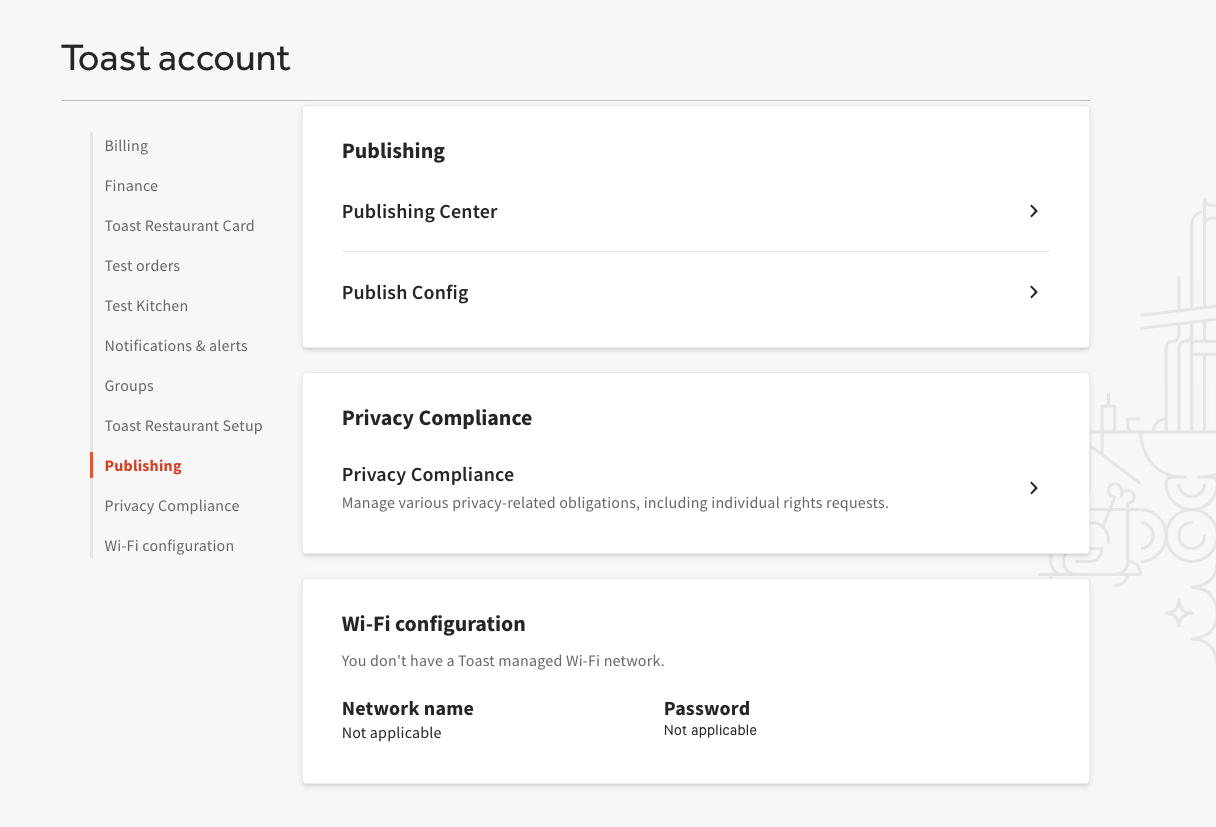Go to Notifications & alerts
The image size is (1216, 827).
(176, 345)
